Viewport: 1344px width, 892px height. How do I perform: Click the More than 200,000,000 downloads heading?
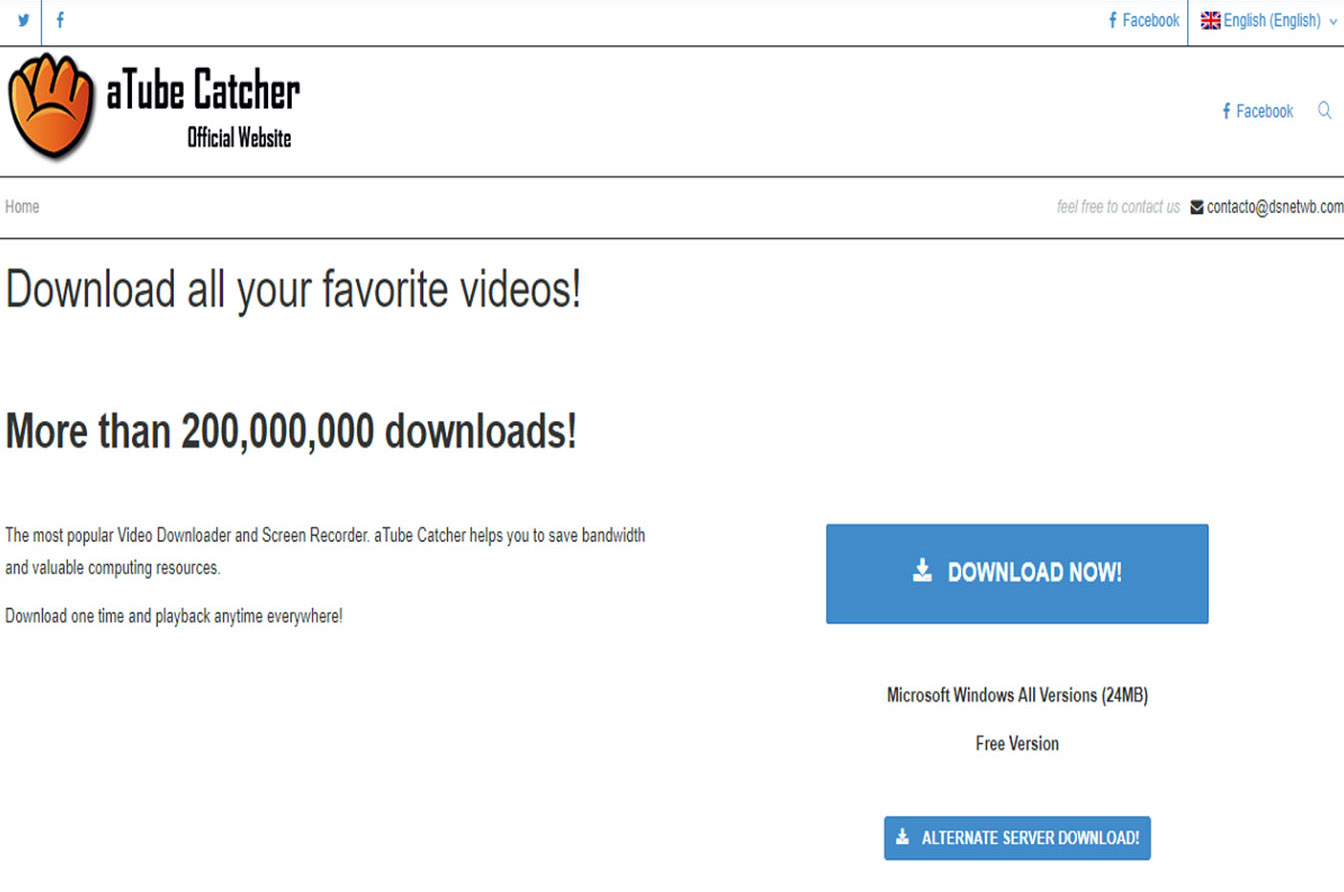pyautogui.click(x=290, y=431)
